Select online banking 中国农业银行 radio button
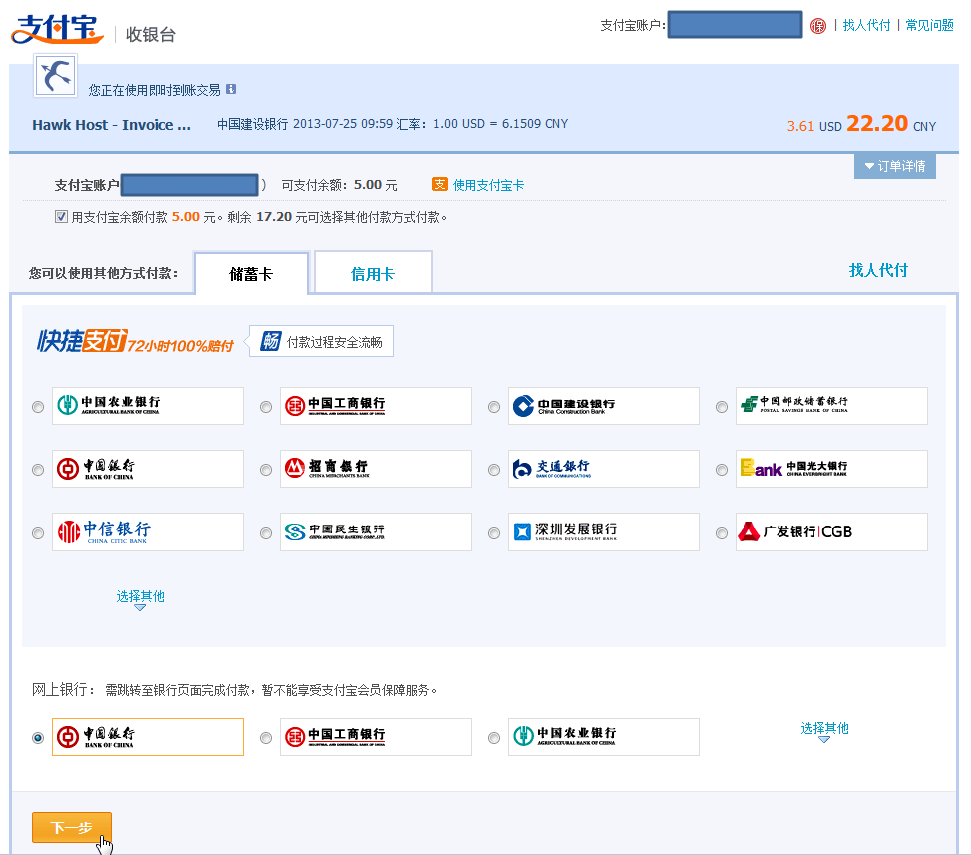The height and width of the screenshot is (855, 971). pyautogui.click(x=494, y=737)
